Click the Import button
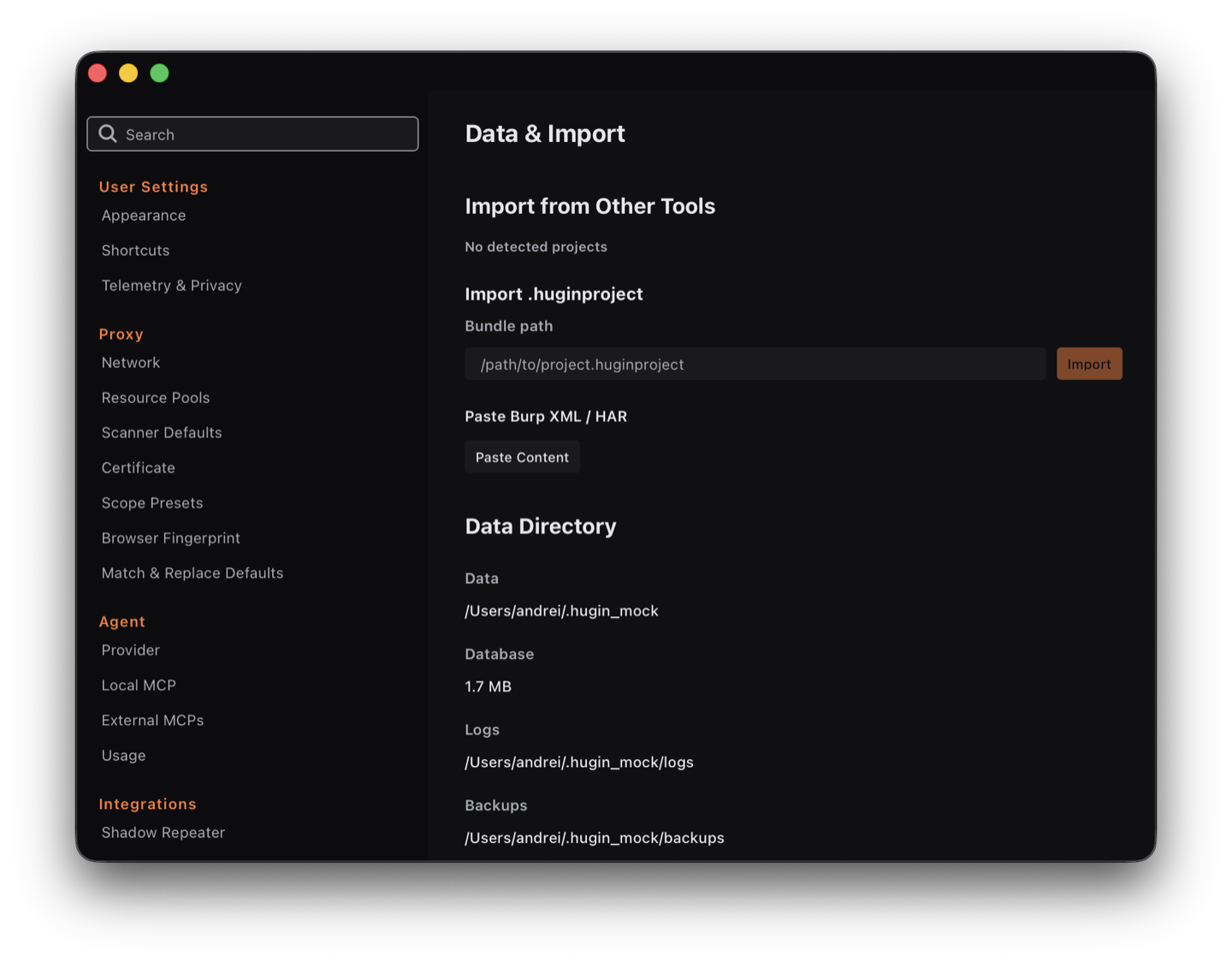 (x=1089, y=364)
